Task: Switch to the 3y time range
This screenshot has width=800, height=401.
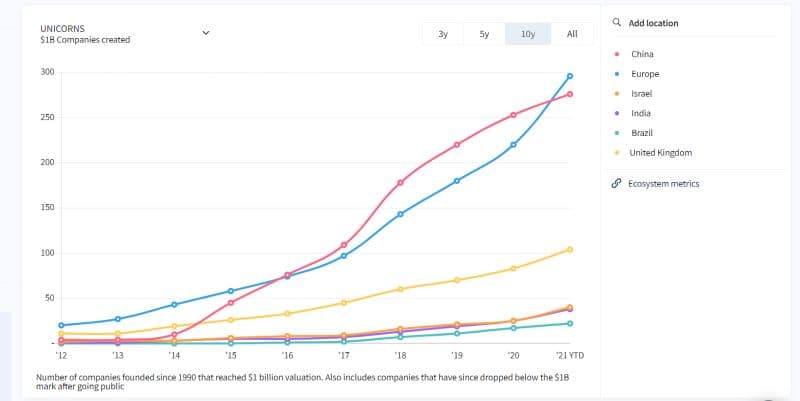Action: point(443,34)
